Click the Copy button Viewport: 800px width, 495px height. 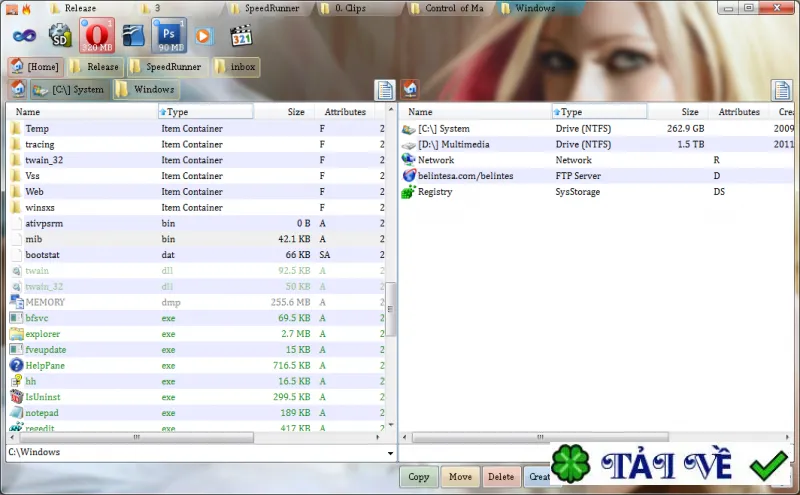pos(418,477)
